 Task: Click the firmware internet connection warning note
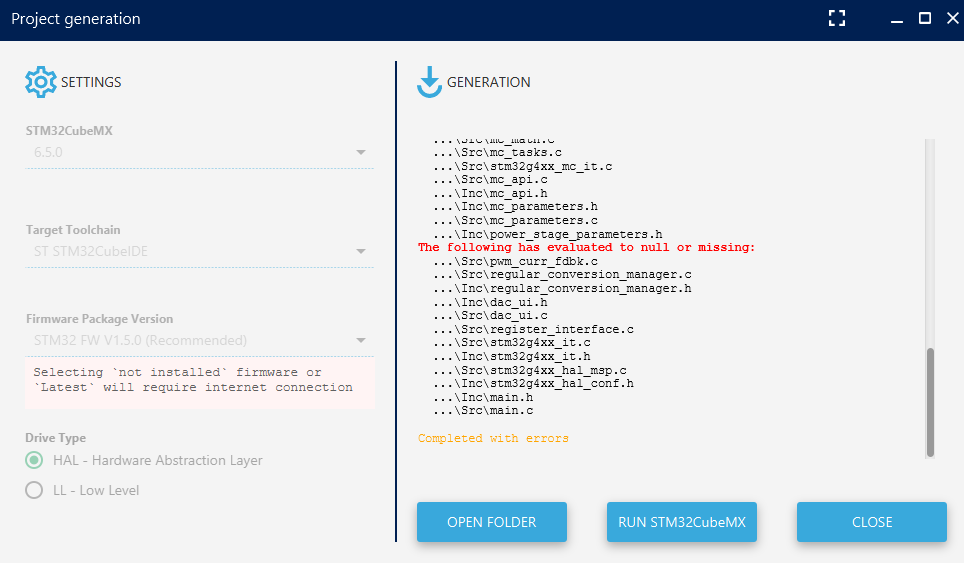(x=199, y=382)
